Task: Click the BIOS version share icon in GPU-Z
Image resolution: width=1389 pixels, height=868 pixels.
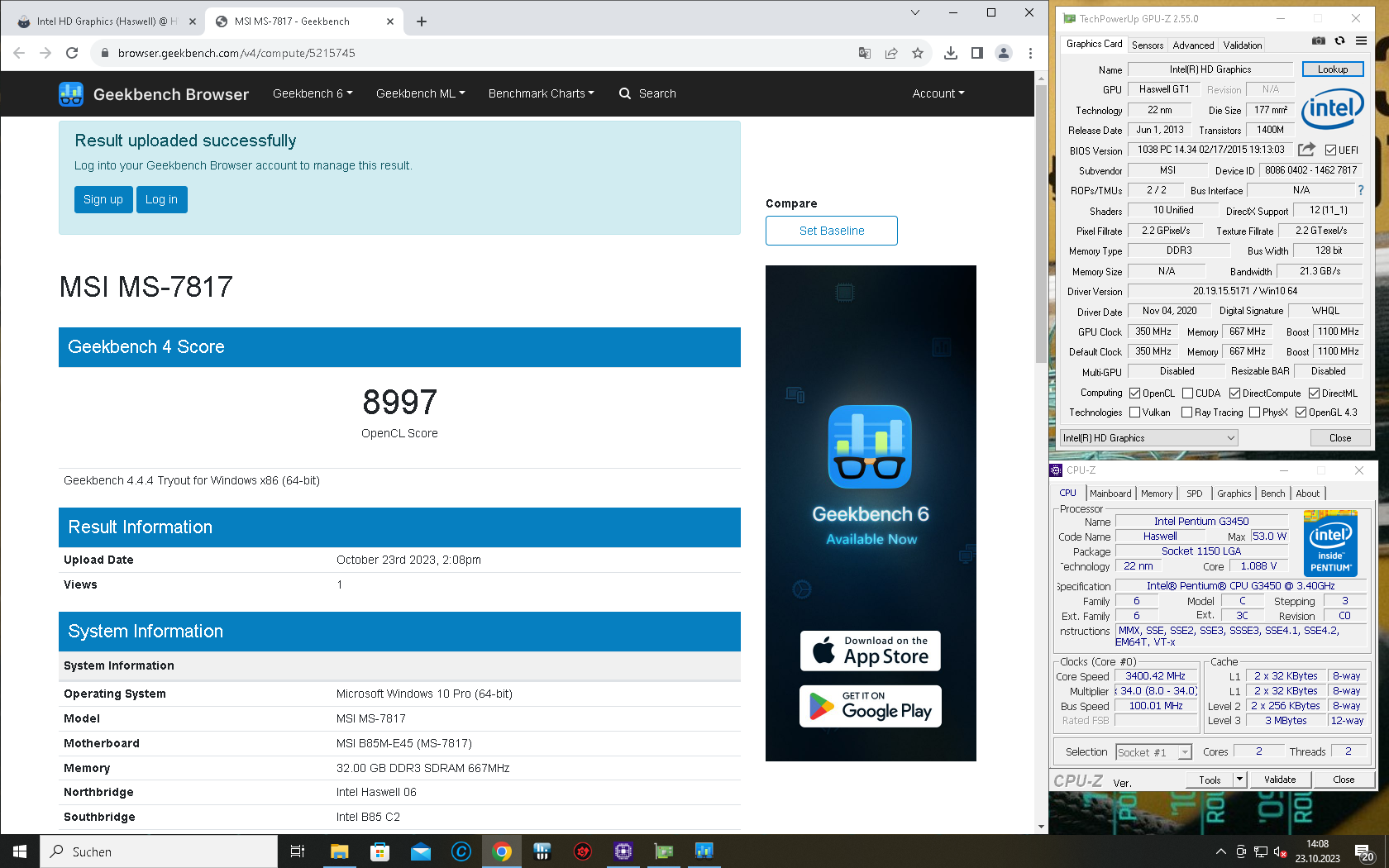Action: [1306, 150]
